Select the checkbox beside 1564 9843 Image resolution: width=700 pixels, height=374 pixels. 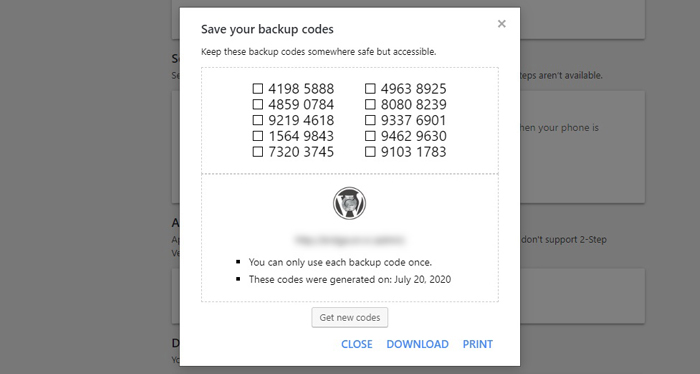[258, 136]
